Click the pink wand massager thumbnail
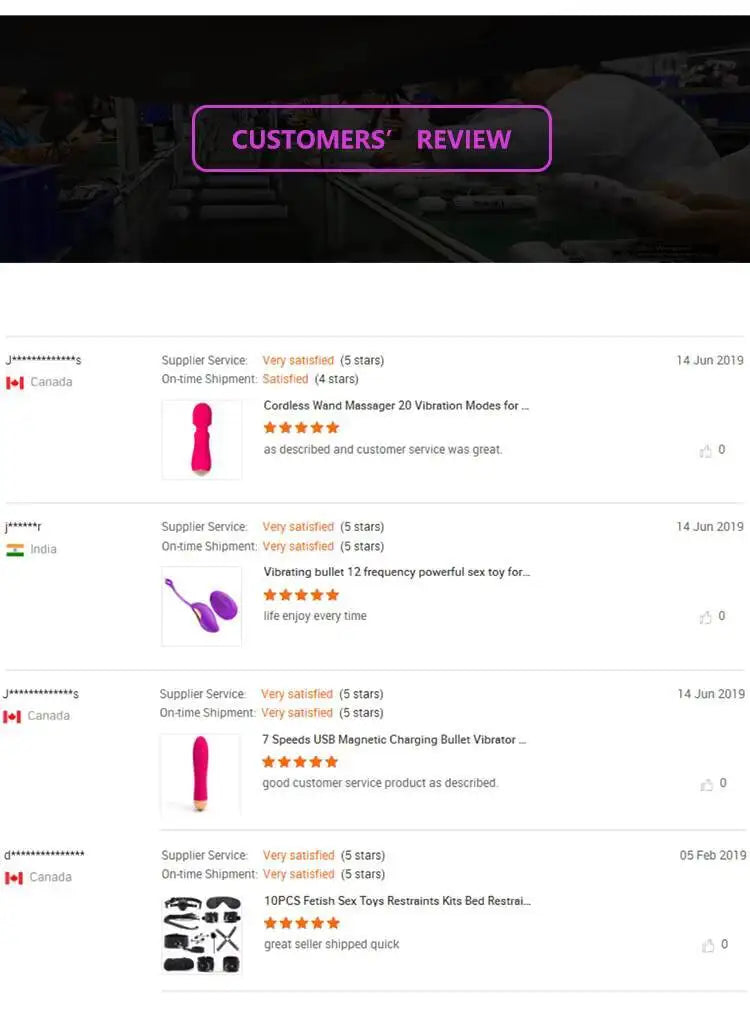The height and width of the screenshot is (1016, 750). tap(201, 439)
